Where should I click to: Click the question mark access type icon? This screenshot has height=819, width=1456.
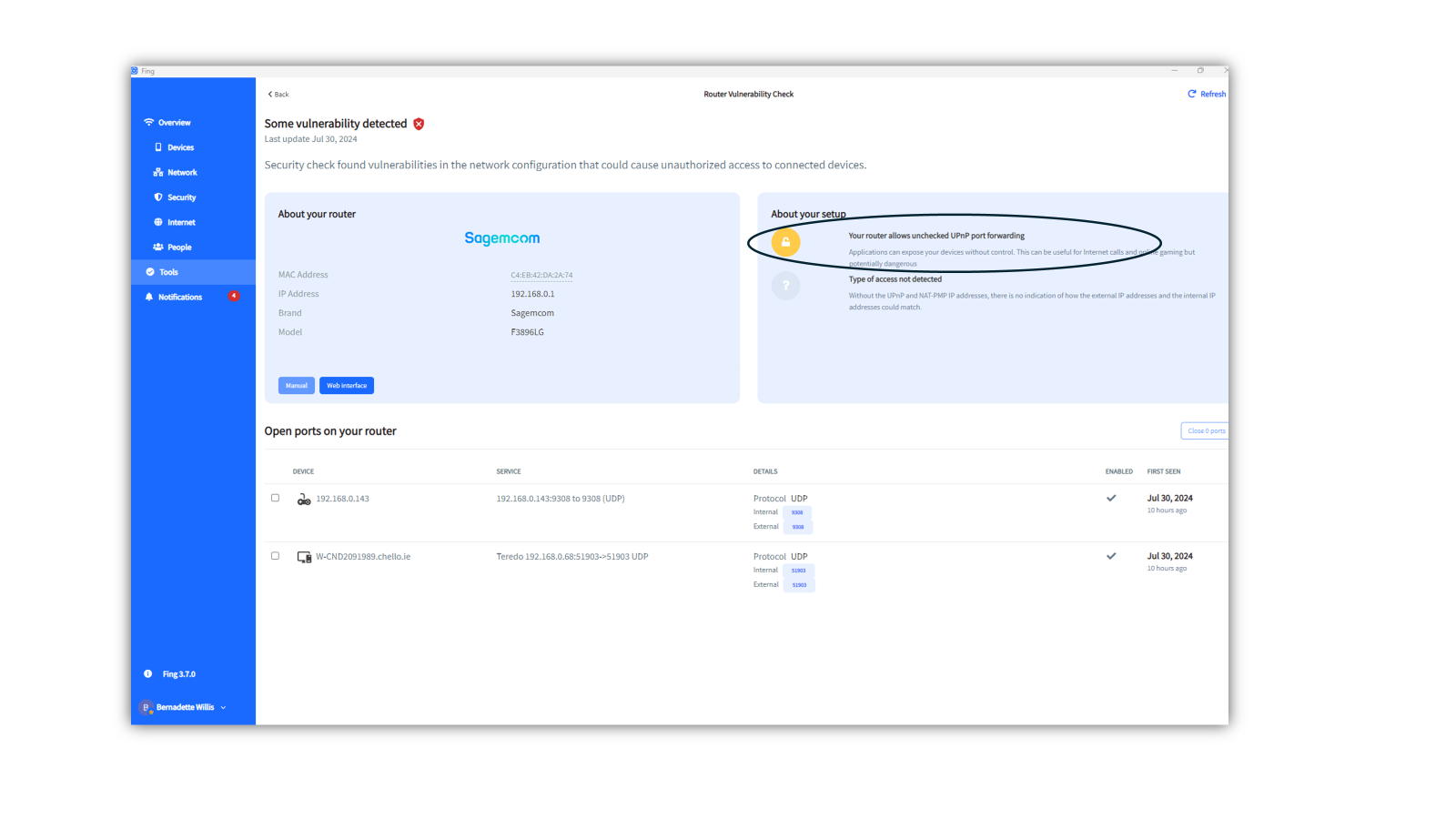(x=786, y=286)
